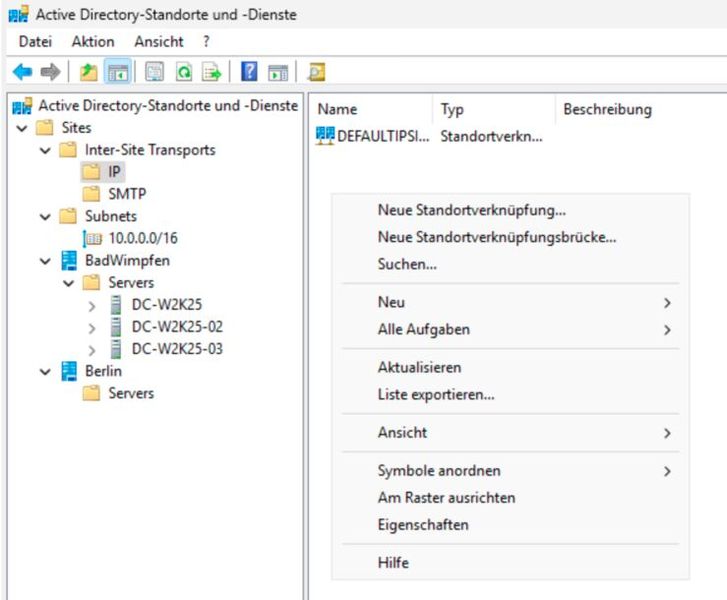Viewport: 727px width, 600px height.
Task: Click the Sites folder icon
Action: click(45, 128)
